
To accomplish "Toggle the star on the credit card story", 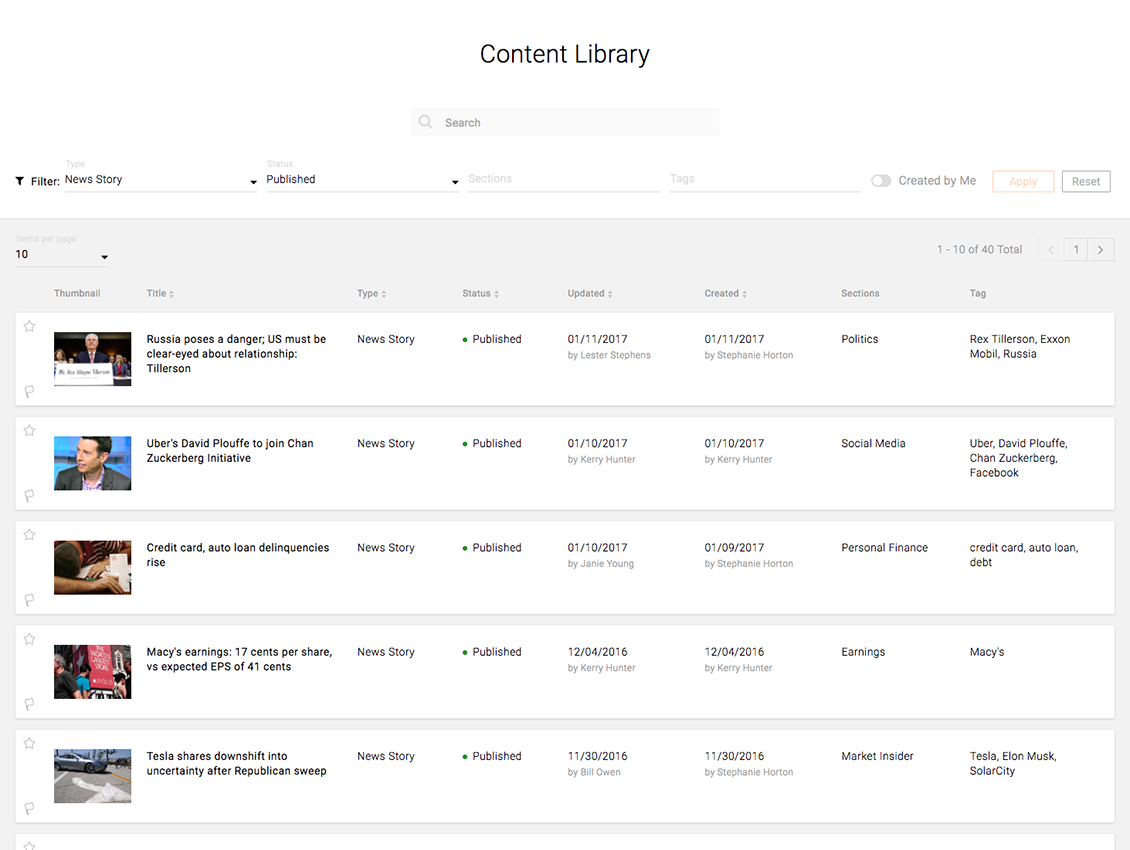I will (29, 534).
